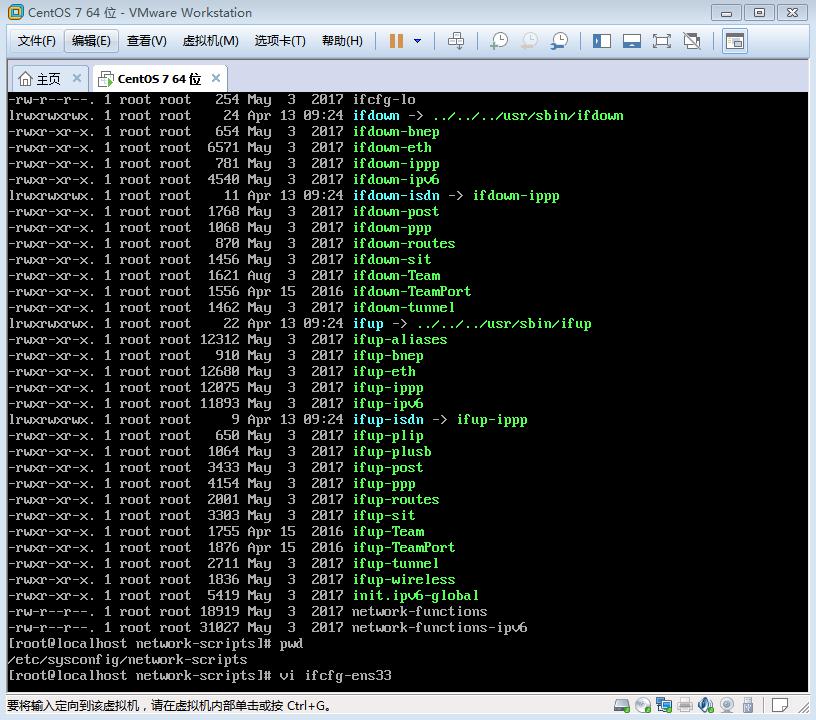
Task: Open the 编辑(E) menu
Action: (91, 41)
